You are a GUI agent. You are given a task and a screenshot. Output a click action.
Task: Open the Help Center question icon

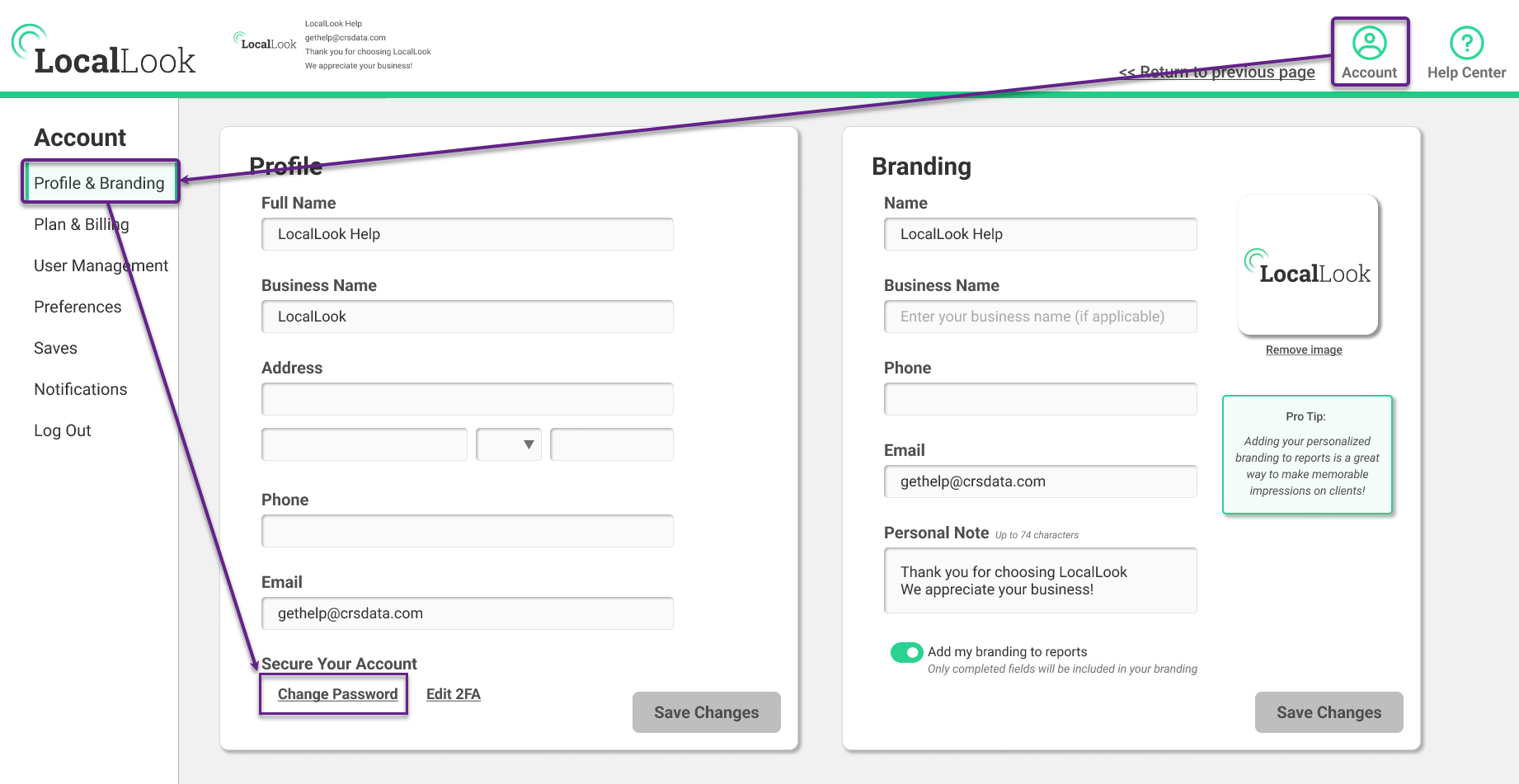(x=1466, y=44)
